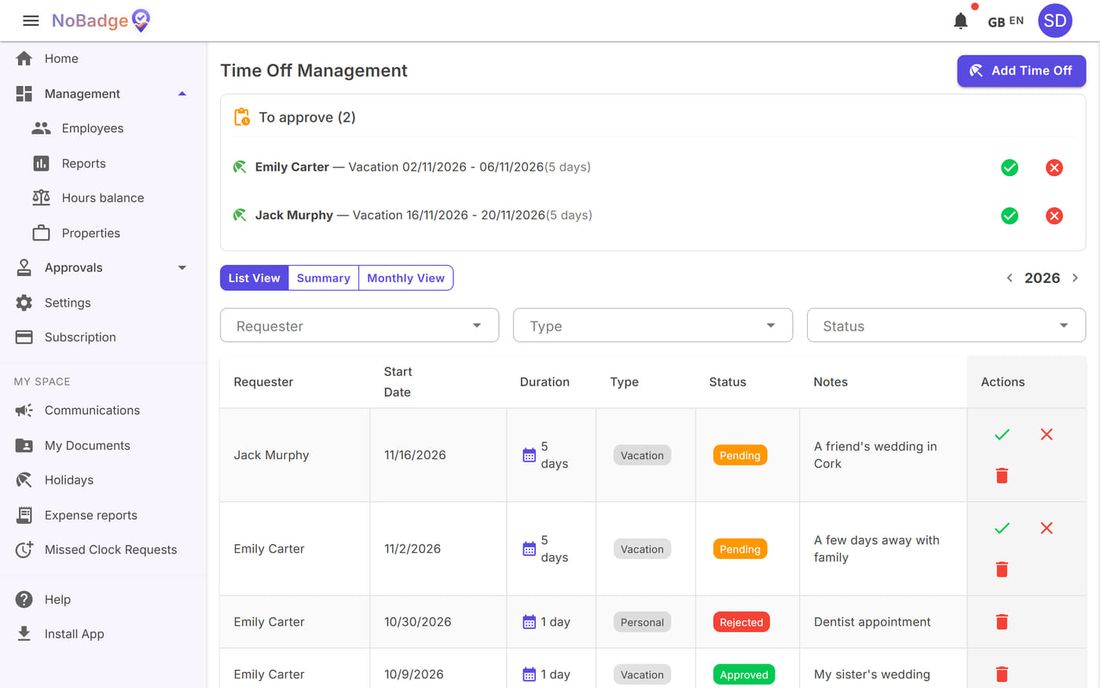Open Help in sidebar
The image size is (1100, 688).
coord(104,600)
